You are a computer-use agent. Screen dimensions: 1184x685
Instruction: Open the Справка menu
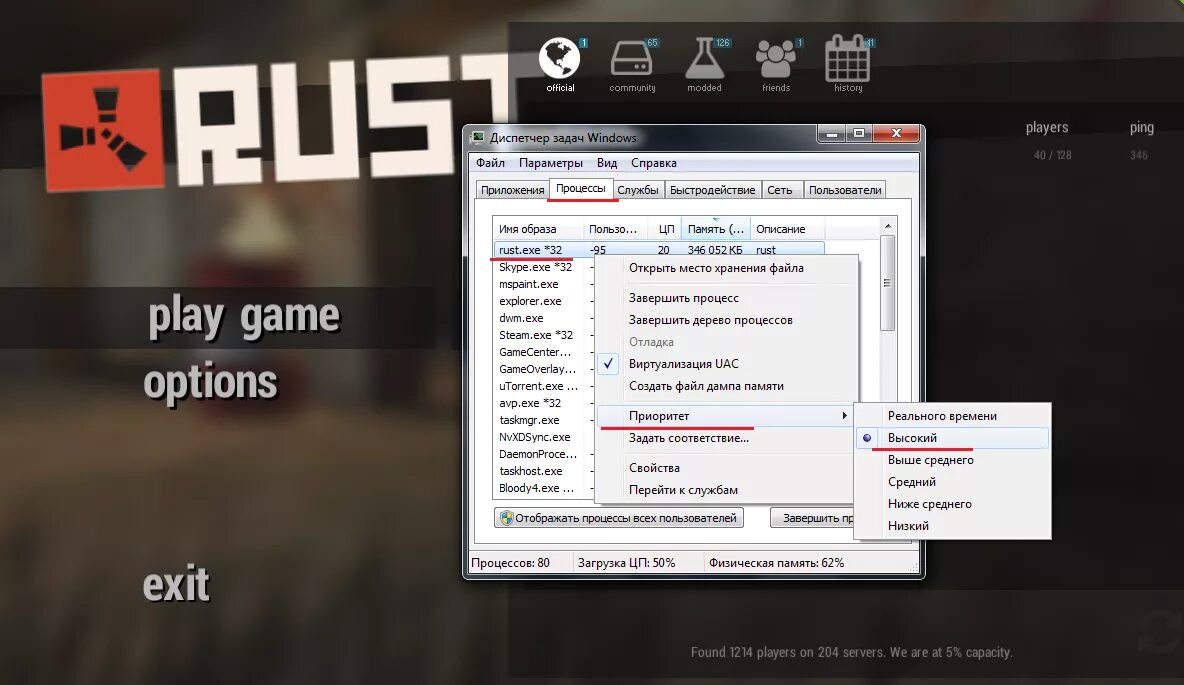coord(653,163)
